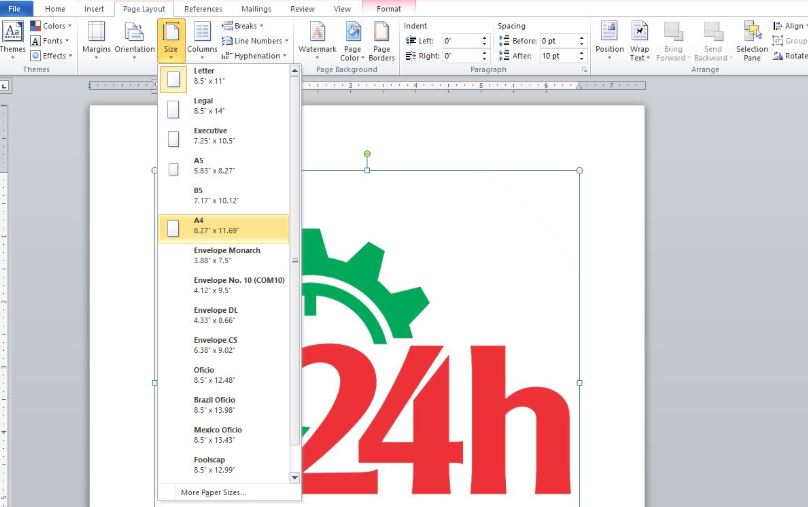Open the Themes gallery
Screen dimensions: 808x507
[13, 40]
